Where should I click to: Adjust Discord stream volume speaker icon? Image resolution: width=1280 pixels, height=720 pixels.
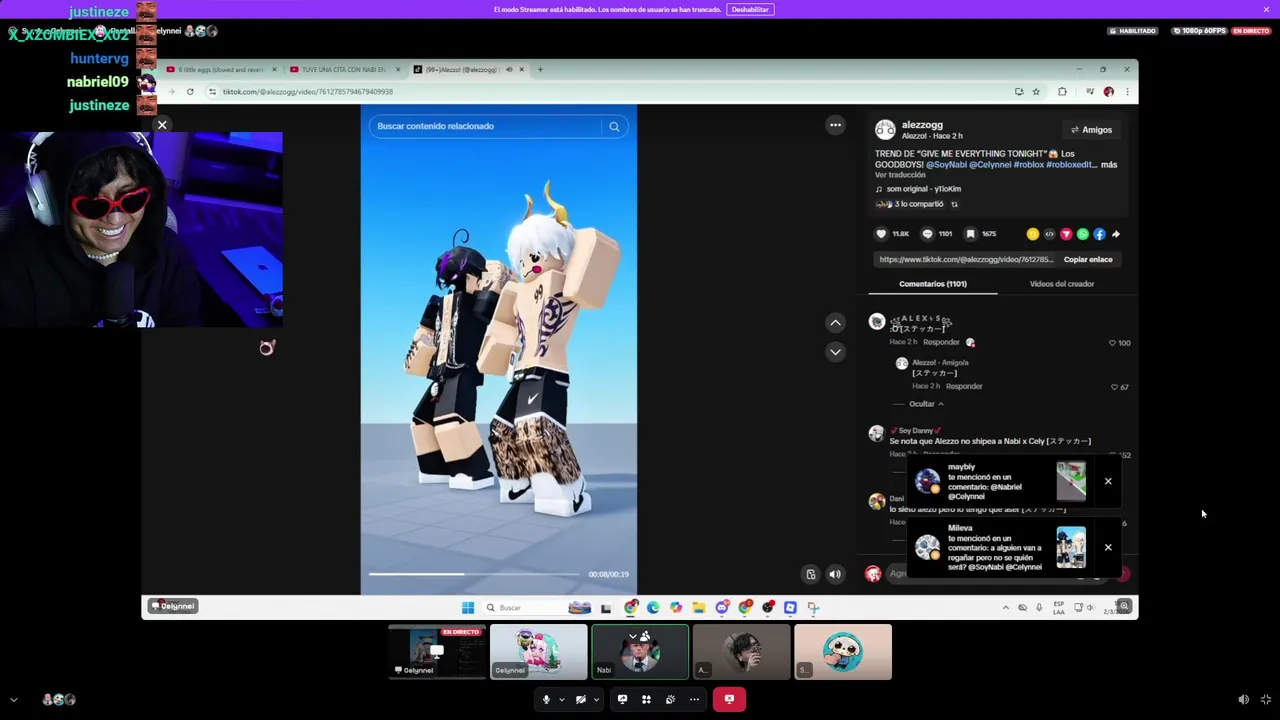(x=1243, y=700)
